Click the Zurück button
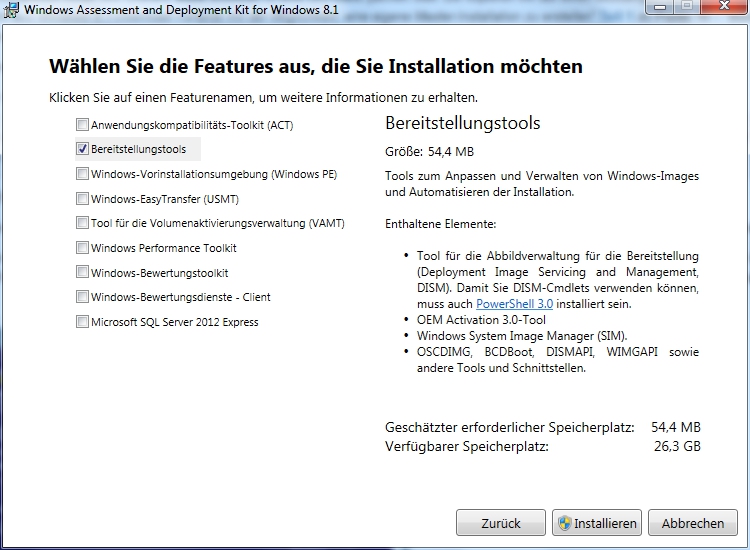The image size is (750, 550). coord(501,523)
